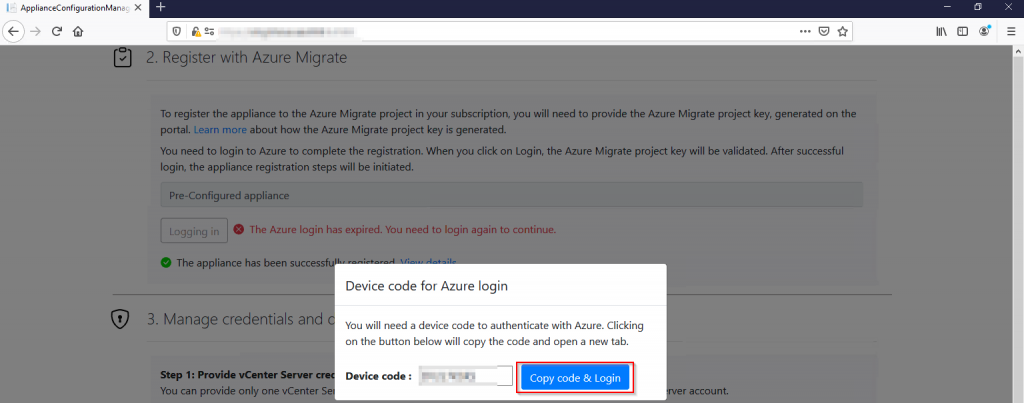Click 'The appliance has been successfully registered' text
The height and width of the screenshot is (403, 1024).
(x=286, y=263)
